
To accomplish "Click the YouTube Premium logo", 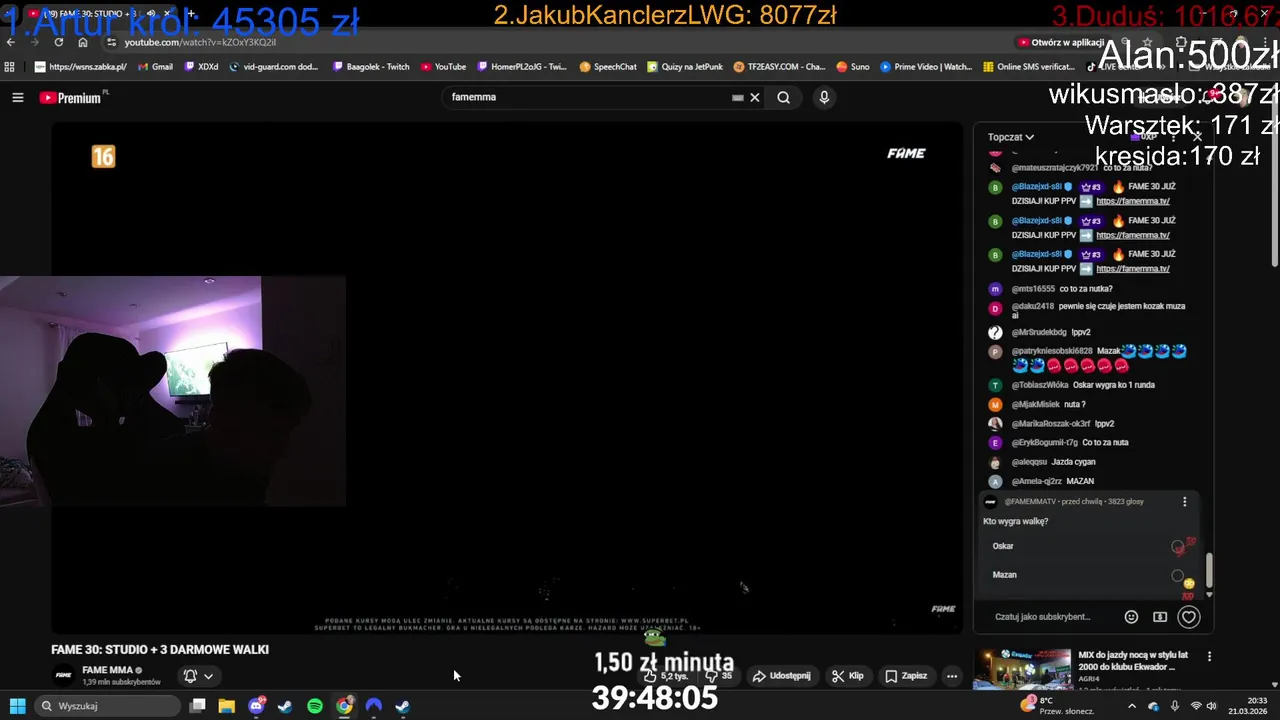I will click(x=70, y=97).
